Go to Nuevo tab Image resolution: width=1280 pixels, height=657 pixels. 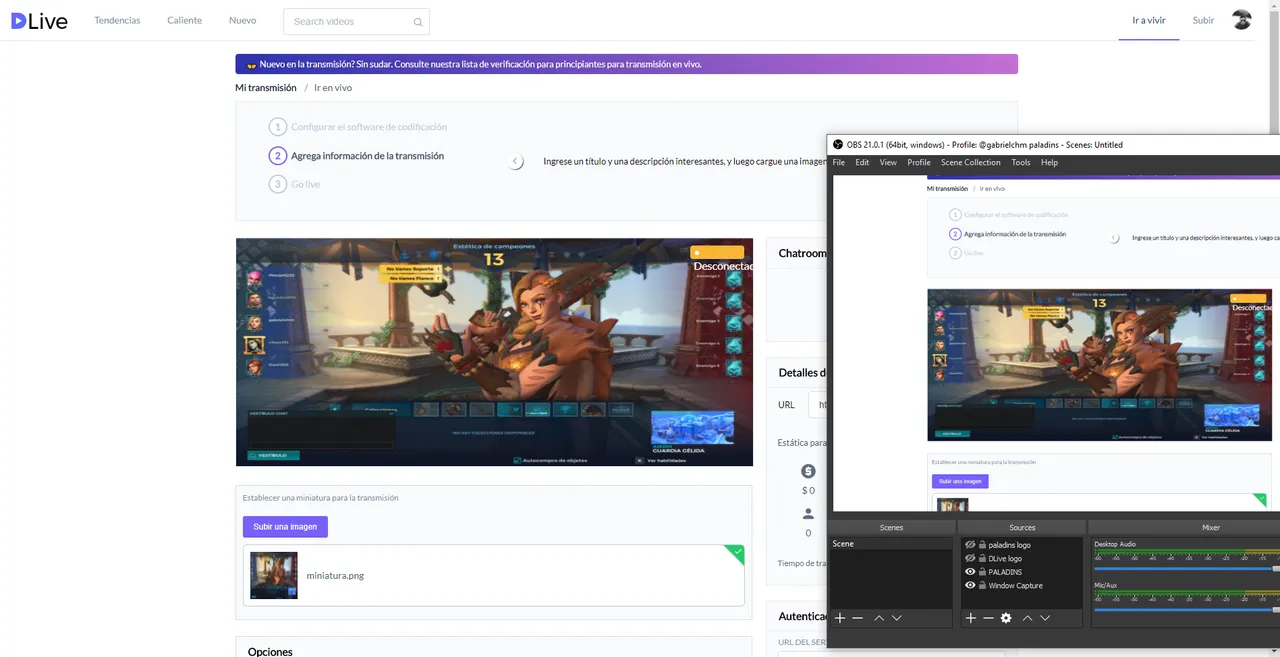[242, 20]
